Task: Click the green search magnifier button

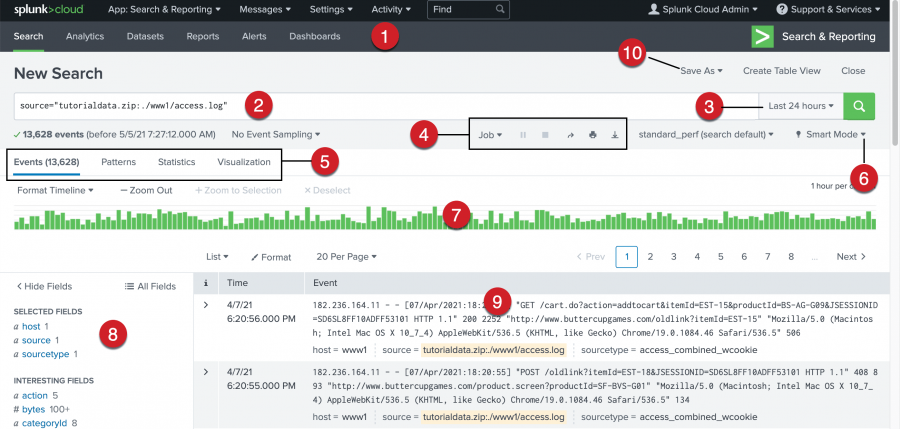Action: 859,106
